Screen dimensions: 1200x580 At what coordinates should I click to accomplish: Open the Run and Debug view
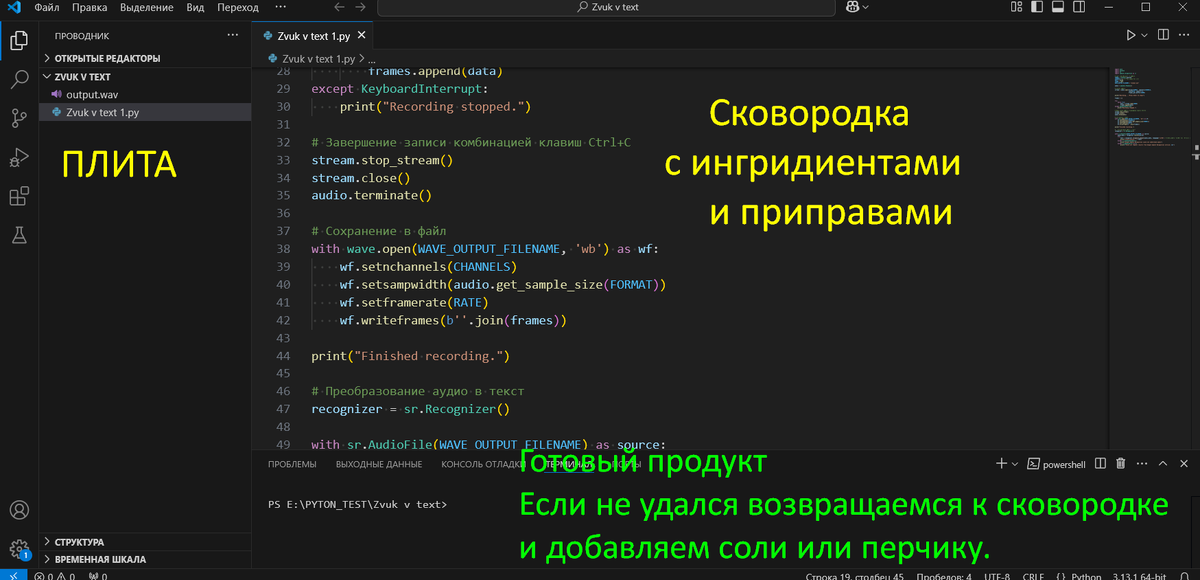pyautogui.click(x=19, y=157)
